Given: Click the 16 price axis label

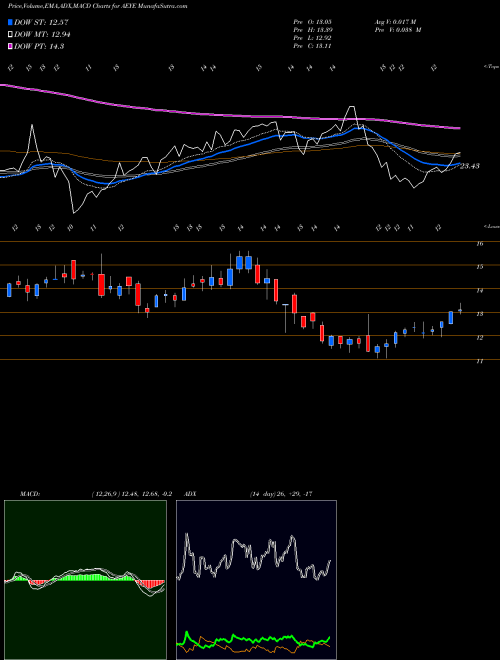Looking at the screenshot, I should [x=480, y=244].
